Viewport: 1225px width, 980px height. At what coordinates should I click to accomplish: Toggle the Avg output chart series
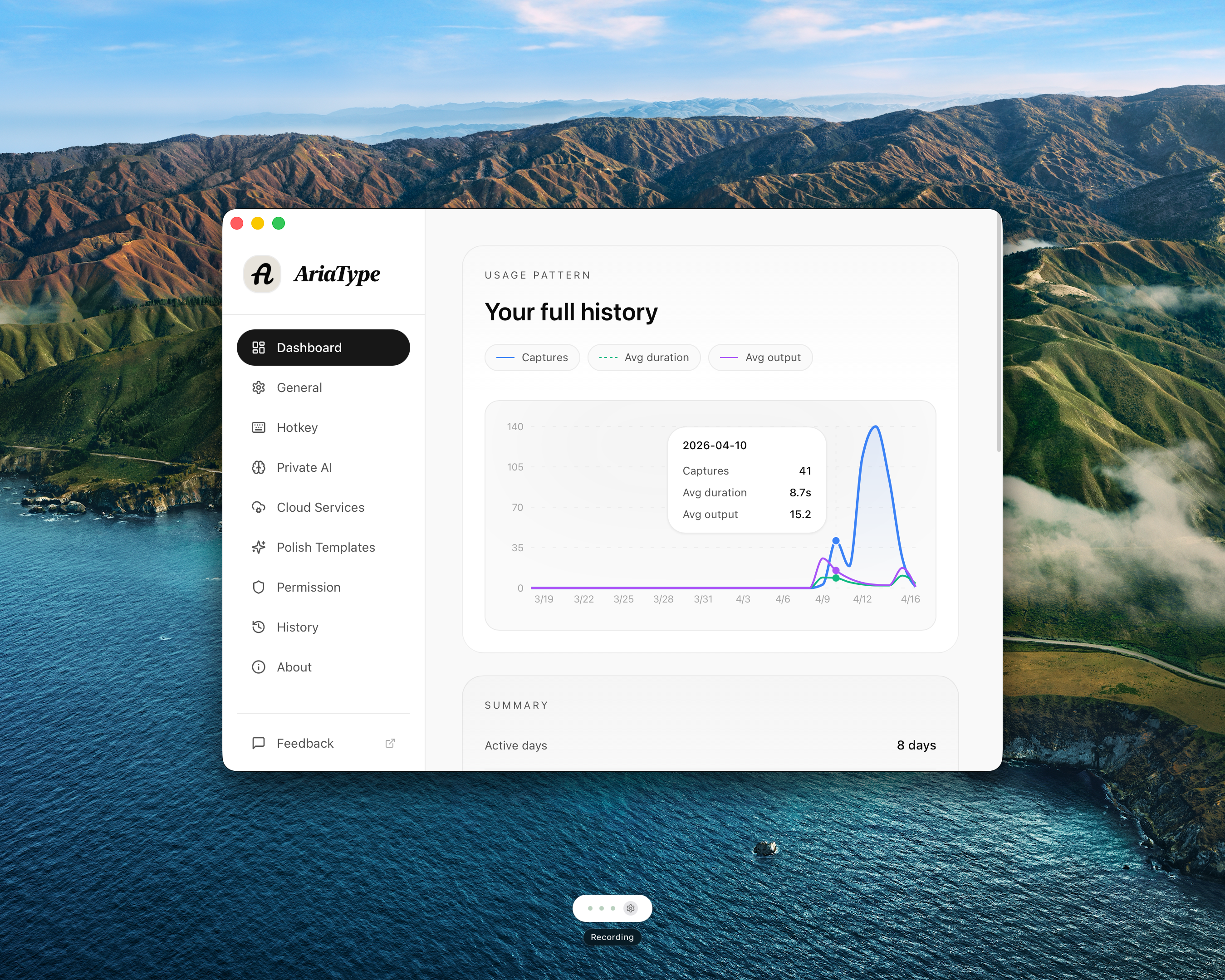tap(759, 358)
